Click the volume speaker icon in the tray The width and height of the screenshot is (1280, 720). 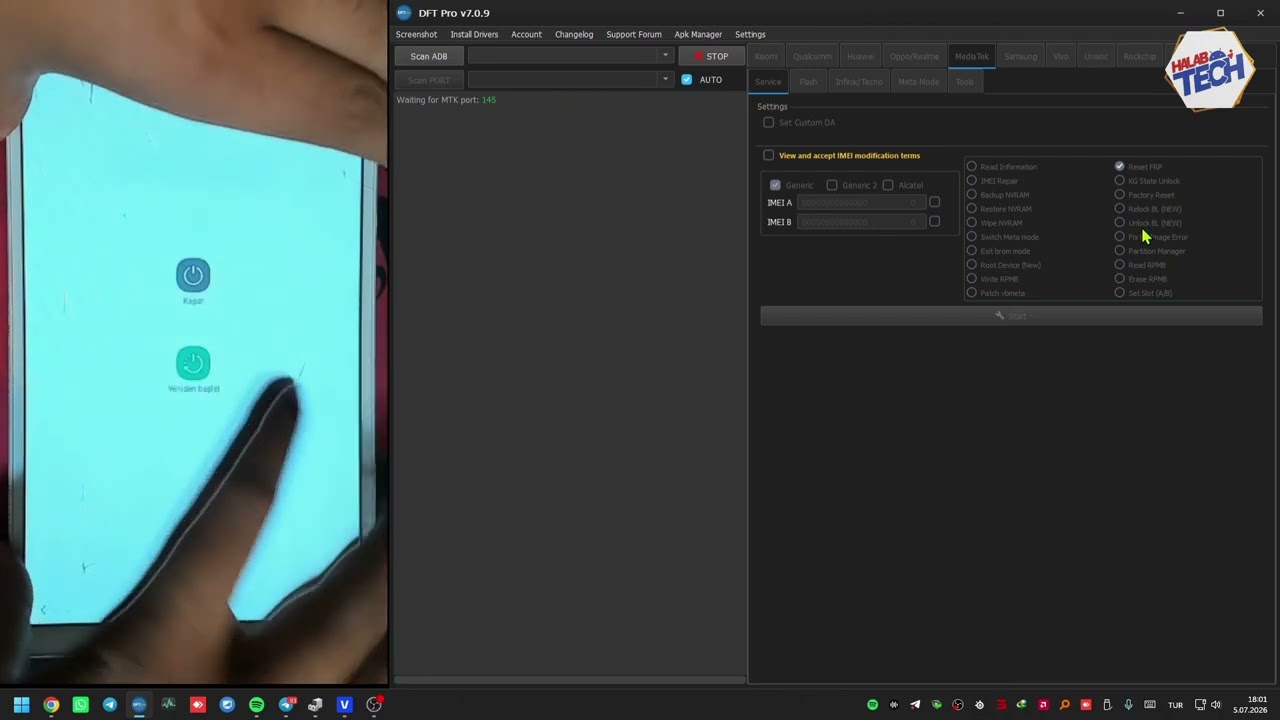[1216, 705]
